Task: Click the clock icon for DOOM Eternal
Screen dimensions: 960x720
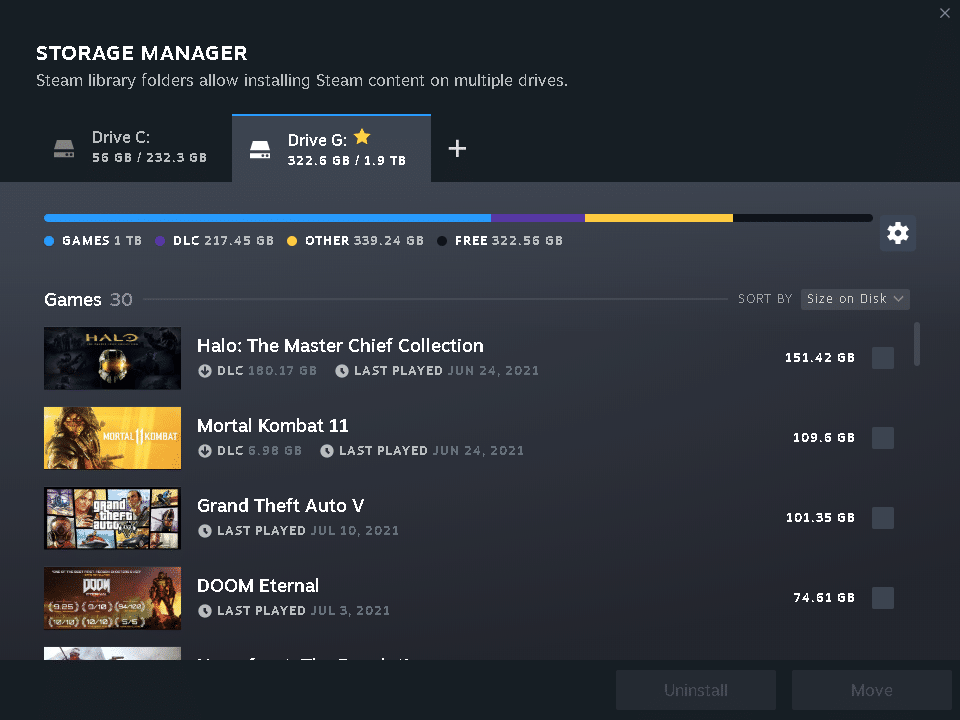Action: [204, 610]
